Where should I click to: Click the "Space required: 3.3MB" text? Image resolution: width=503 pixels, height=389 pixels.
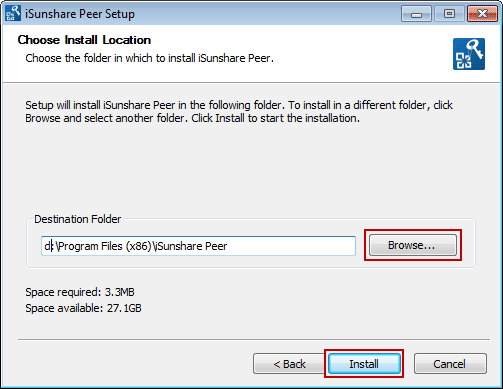coord(80,292)
